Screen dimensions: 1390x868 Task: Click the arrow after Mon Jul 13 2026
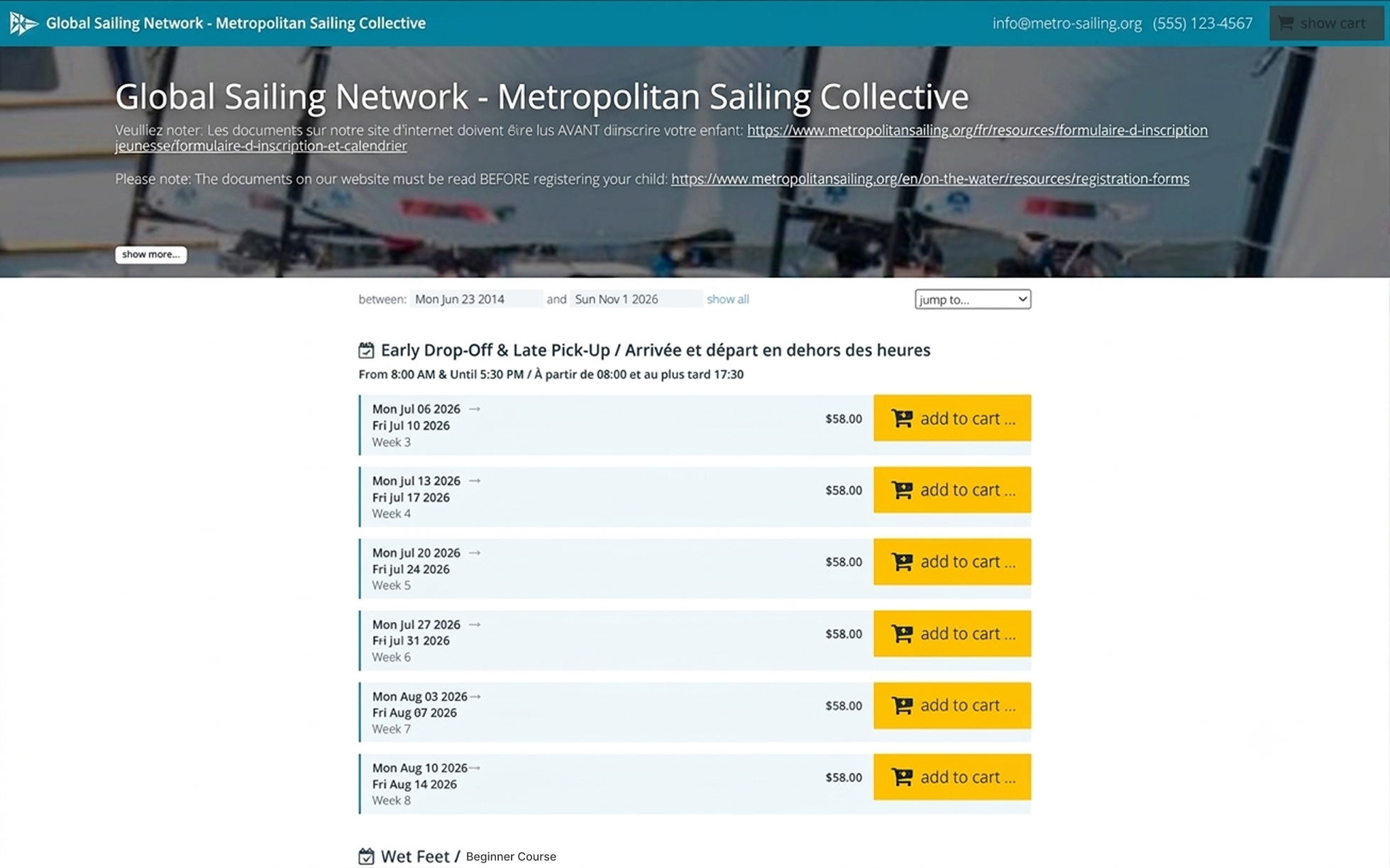475,481
